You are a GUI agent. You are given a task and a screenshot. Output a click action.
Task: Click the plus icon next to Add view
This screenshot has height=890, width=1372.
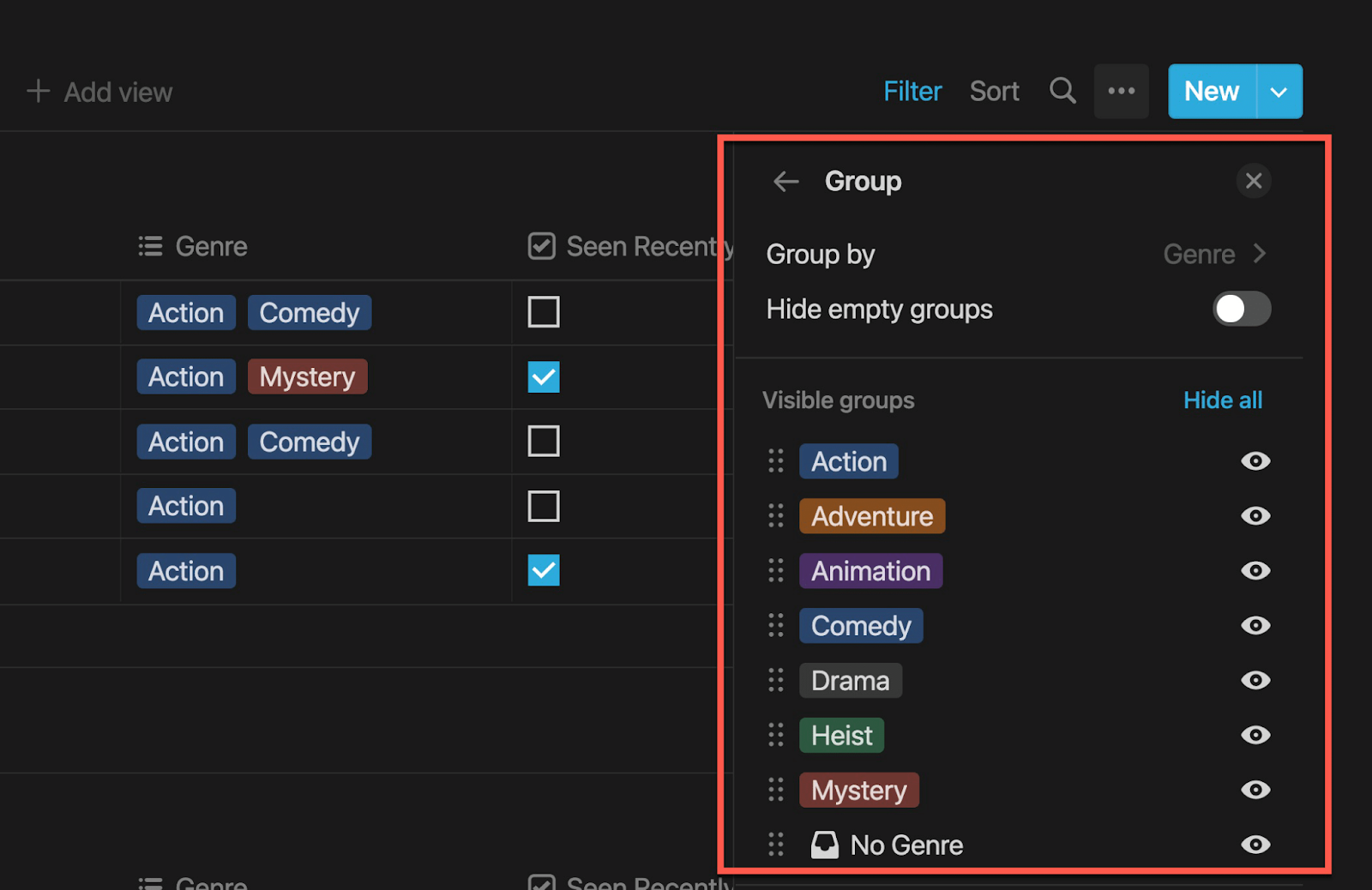[38, 91]
